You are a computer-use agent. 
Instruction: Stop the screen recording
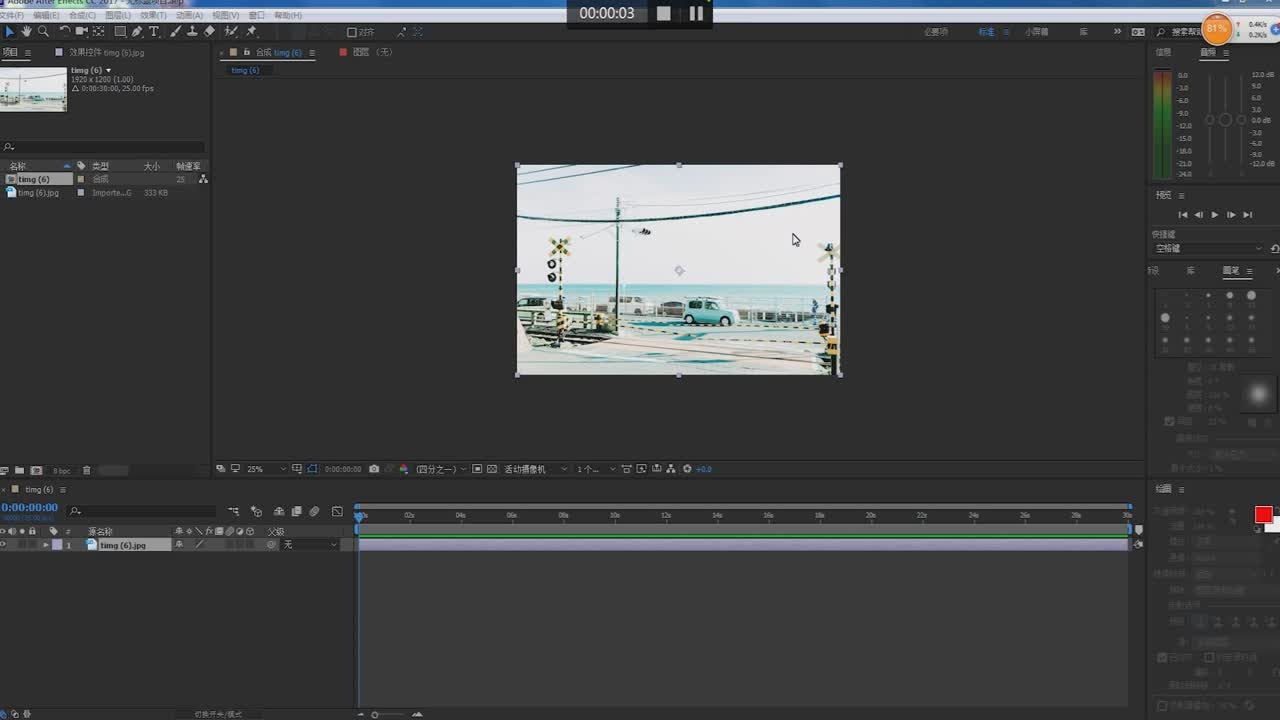click(x=664, y=13)
